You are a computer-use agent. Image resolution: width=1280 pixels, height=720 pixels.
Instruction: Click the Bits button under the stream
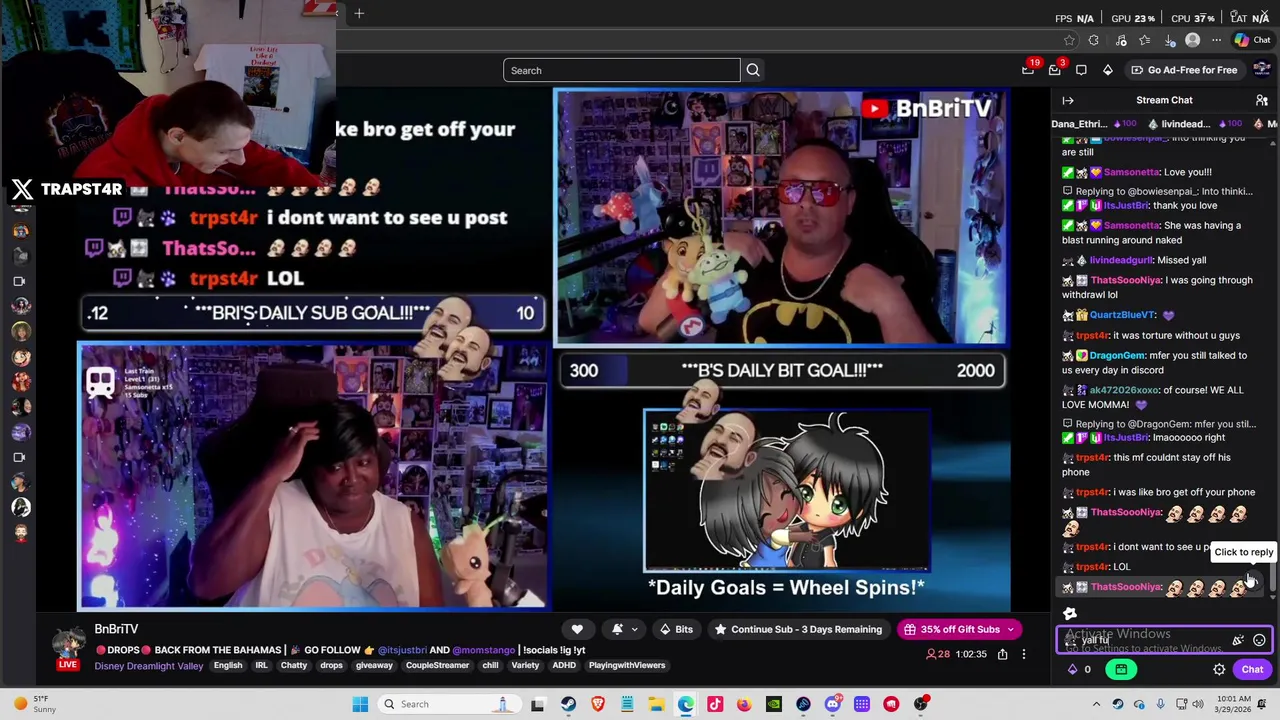click(x=676, y=629)
